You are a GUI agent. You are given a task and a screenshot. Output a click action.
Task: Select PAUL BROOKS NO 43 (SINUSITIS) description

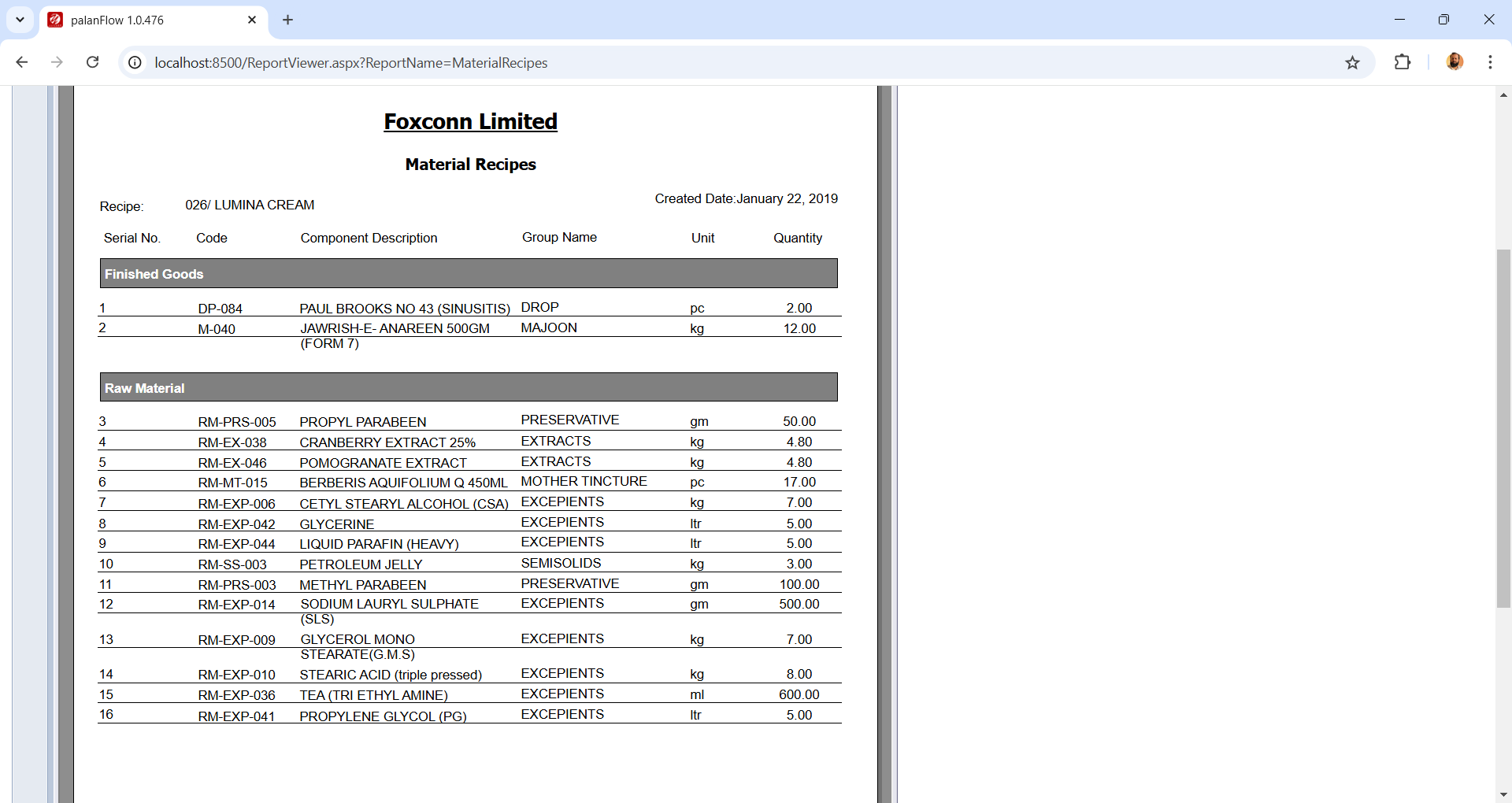coord(405,309)
